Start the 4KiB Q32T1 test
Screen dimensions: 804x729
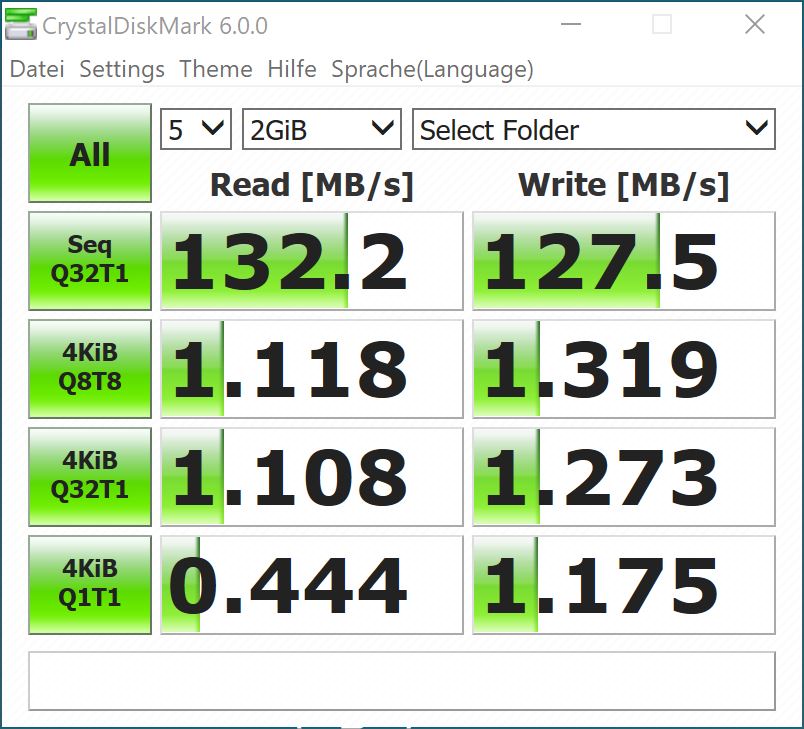coord(90,477)
